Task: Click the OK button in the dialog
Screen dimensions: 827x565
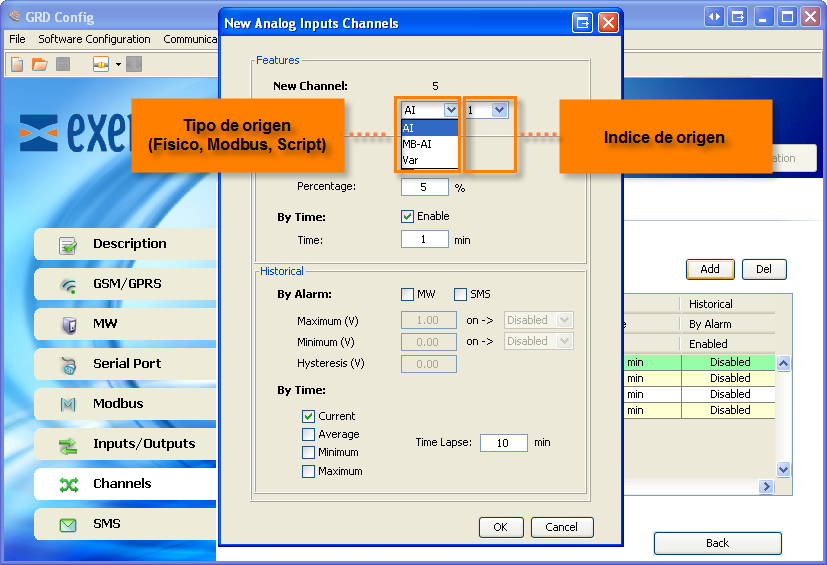Action: (x=501, y=527)
